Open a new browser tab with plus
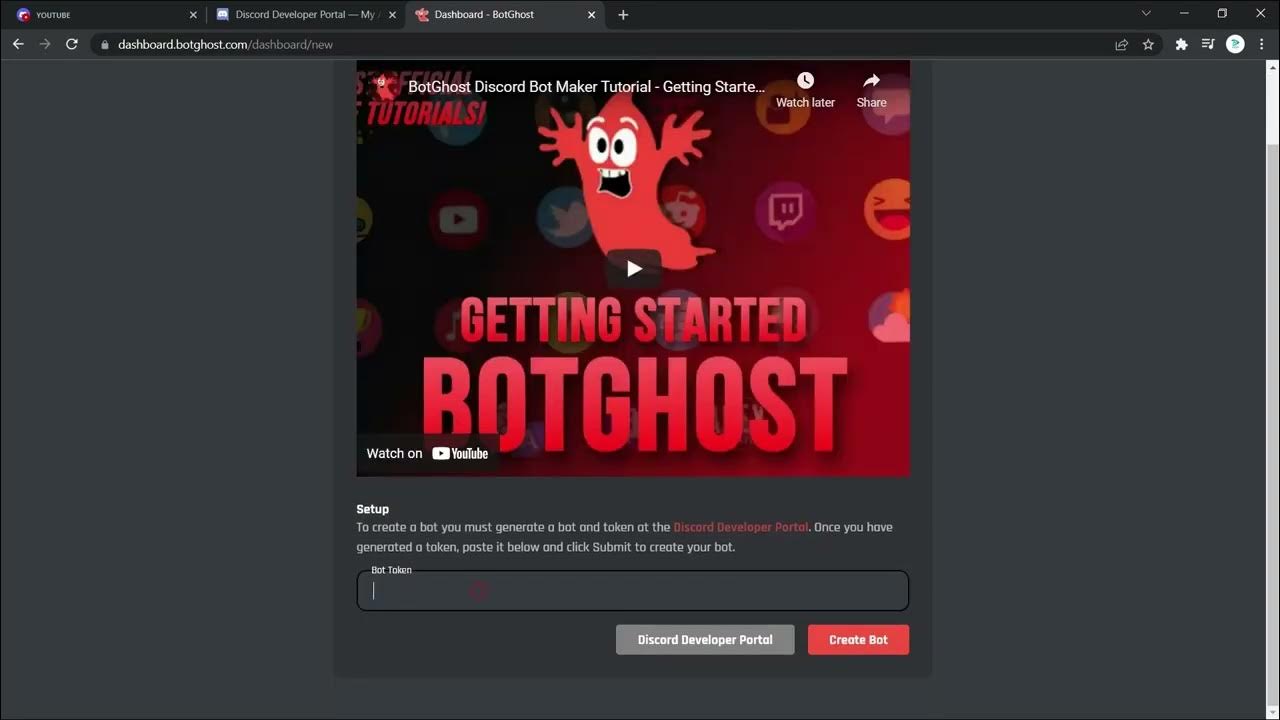1280x720 pixels. (623, 15)
